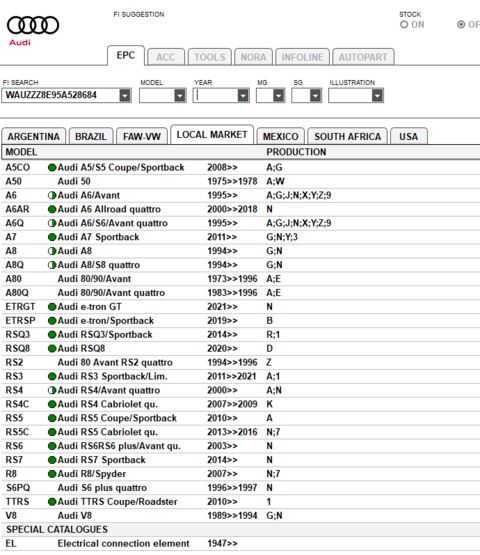Open the SOUTH AFRICA market tab
480x555 pixels.
click(x=347, y=136)
